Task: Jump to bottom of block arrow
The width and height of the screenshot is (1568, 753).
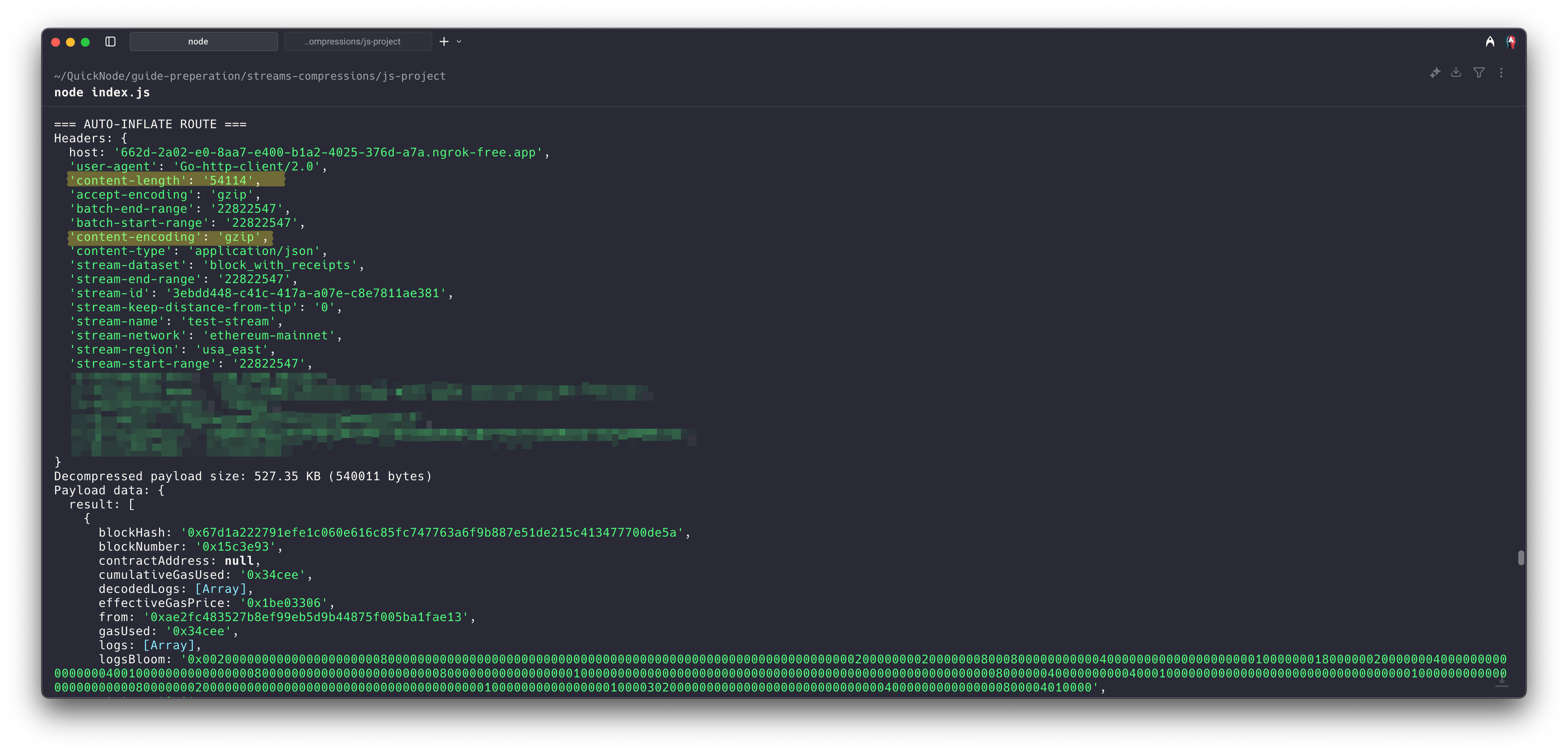Action: click(1502, 682)
